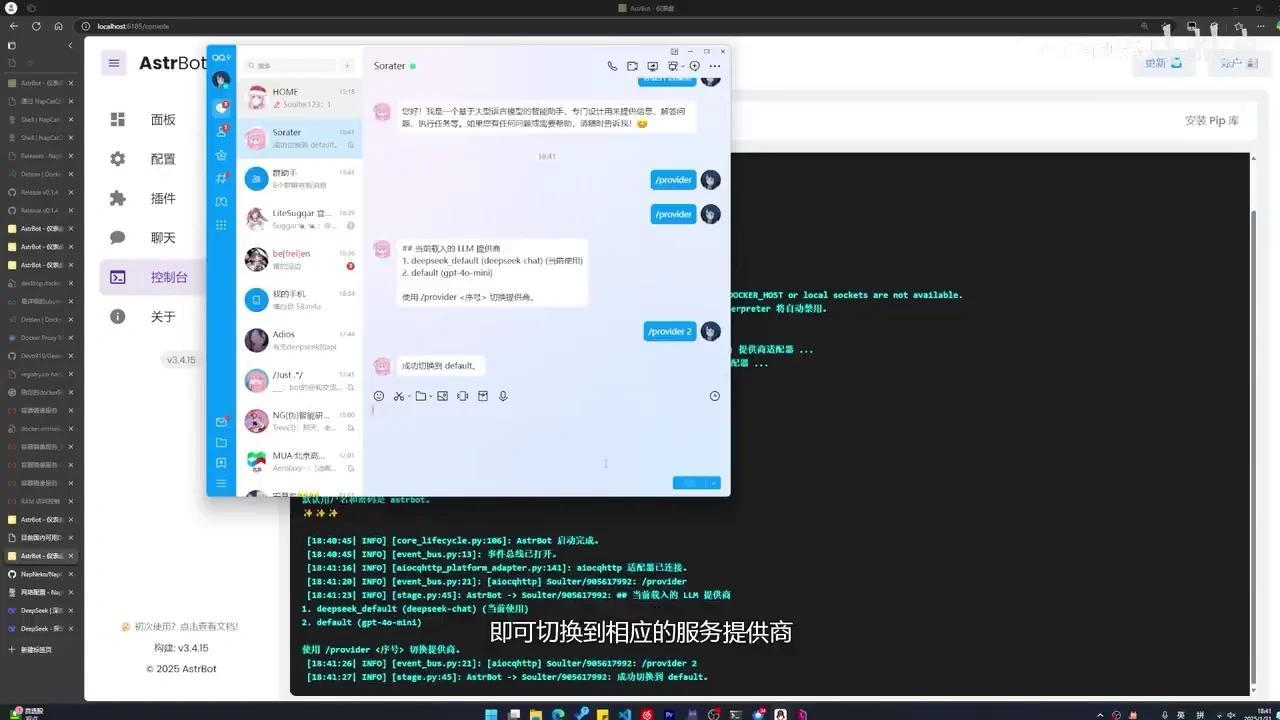Open the 关于 about page in AstrBot
The height and width of the screenshot is (720, 1280).
[152, 316]
